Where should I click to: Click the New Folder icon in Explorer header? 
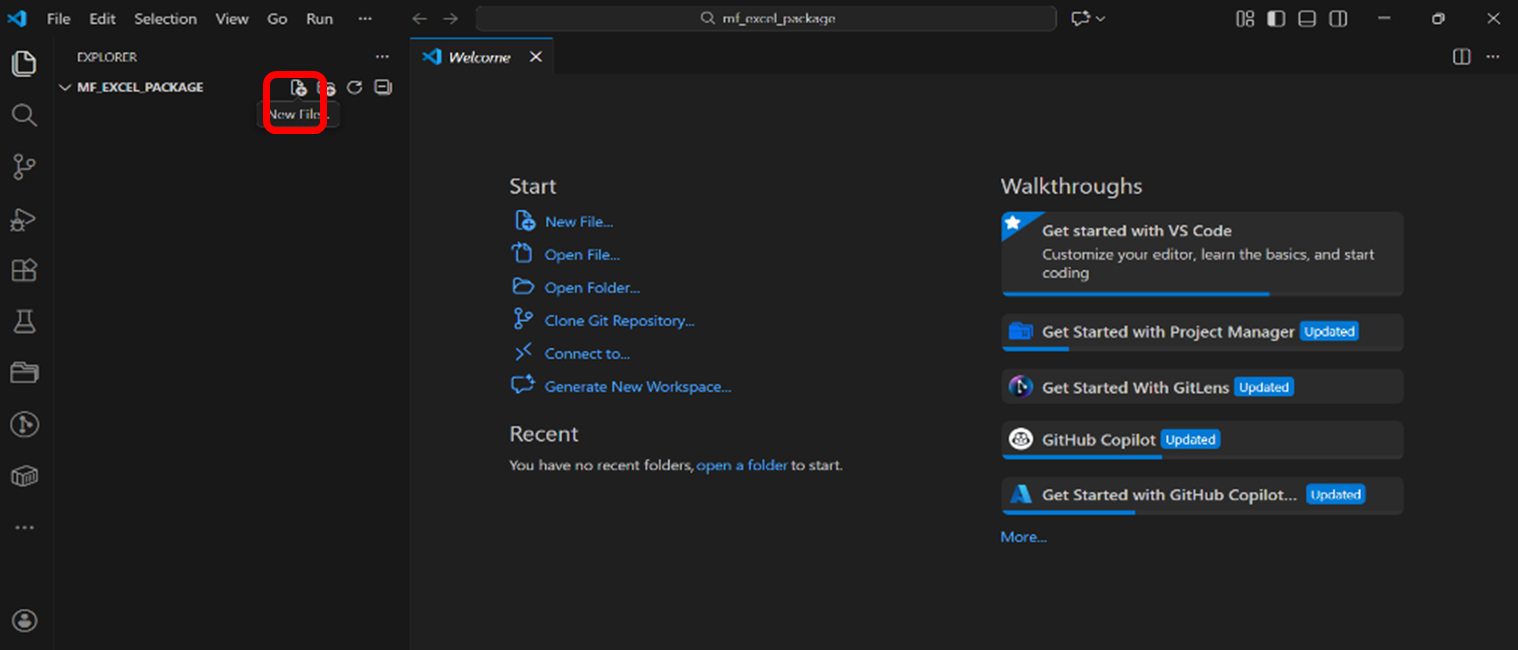[x=326, y=88]
